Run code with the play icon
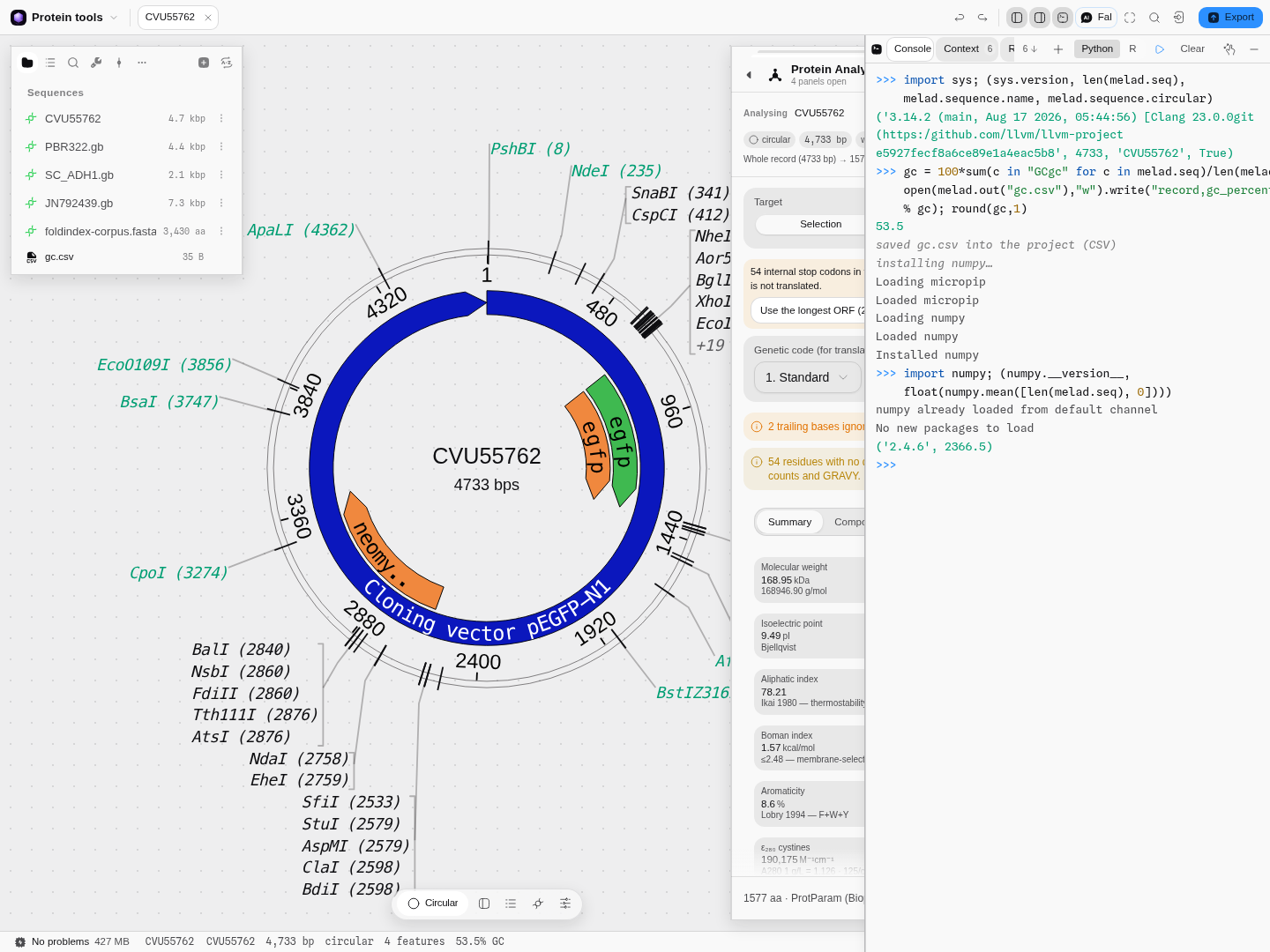The image size is (1270, 952). 1160,49
